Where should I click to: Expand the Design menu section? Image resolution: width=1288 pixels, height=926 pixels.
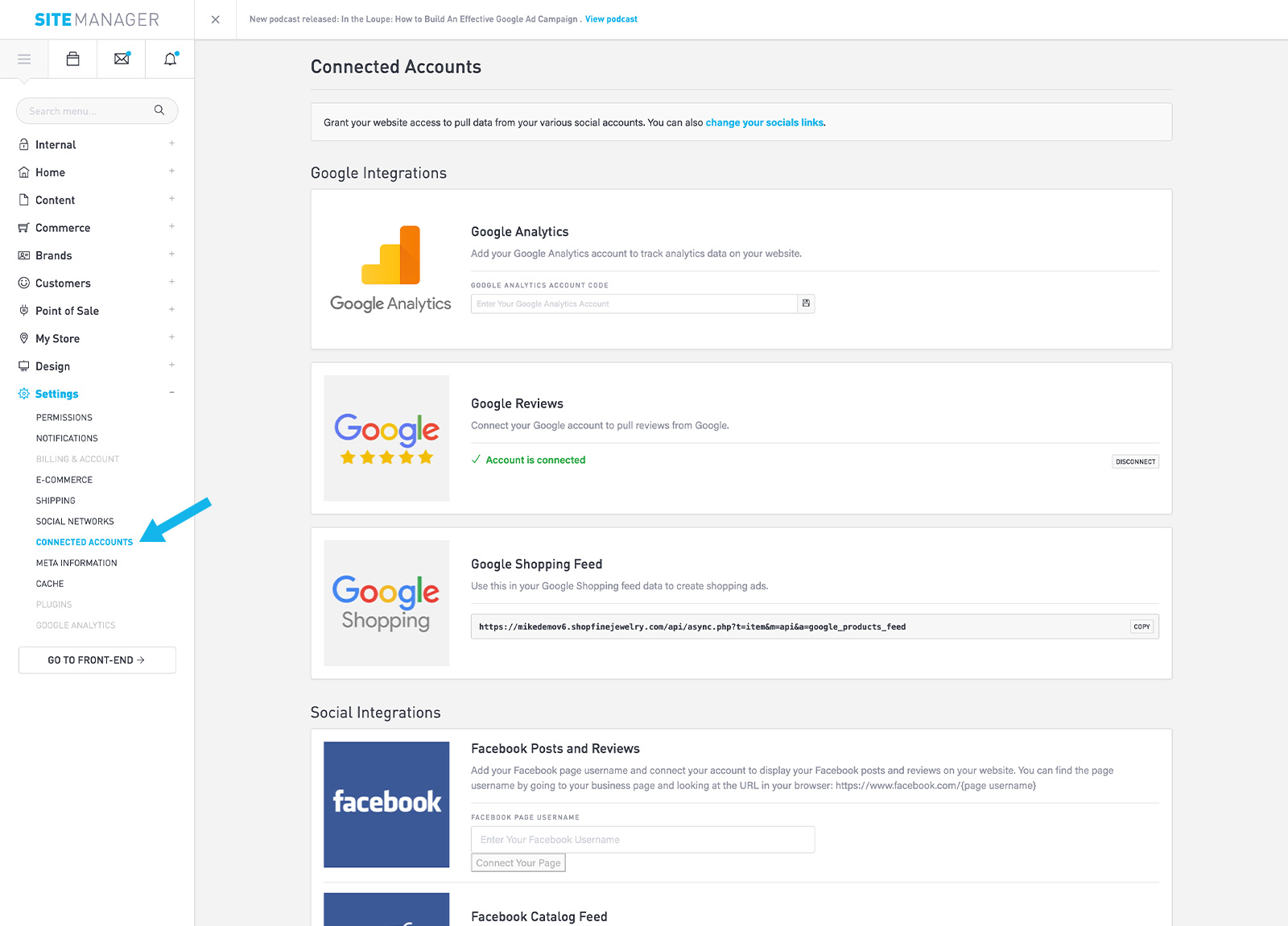[171, 366]
